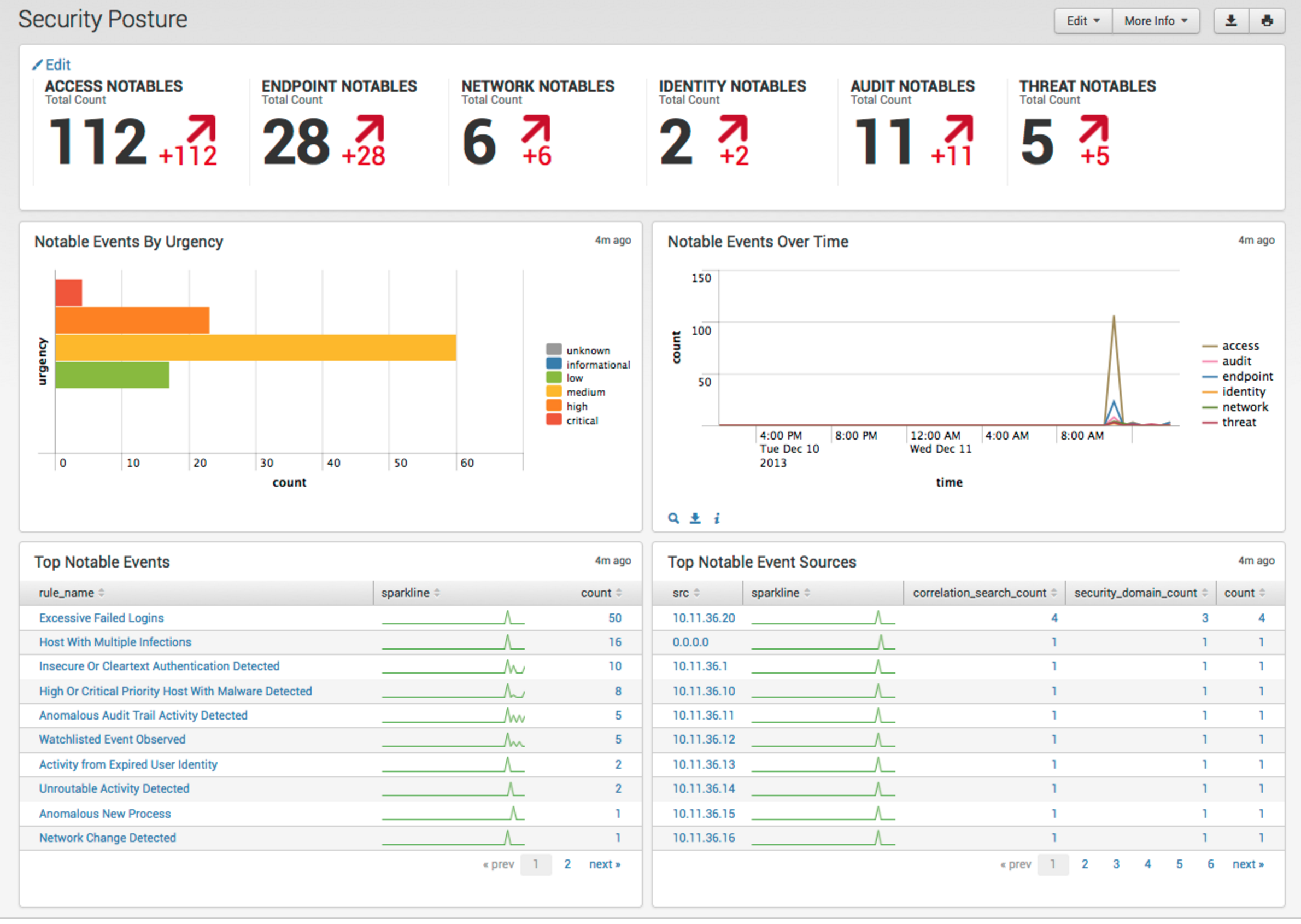Click the high urgency orange bar
This screenshot has width=1301, height=924.
point(132,320)
